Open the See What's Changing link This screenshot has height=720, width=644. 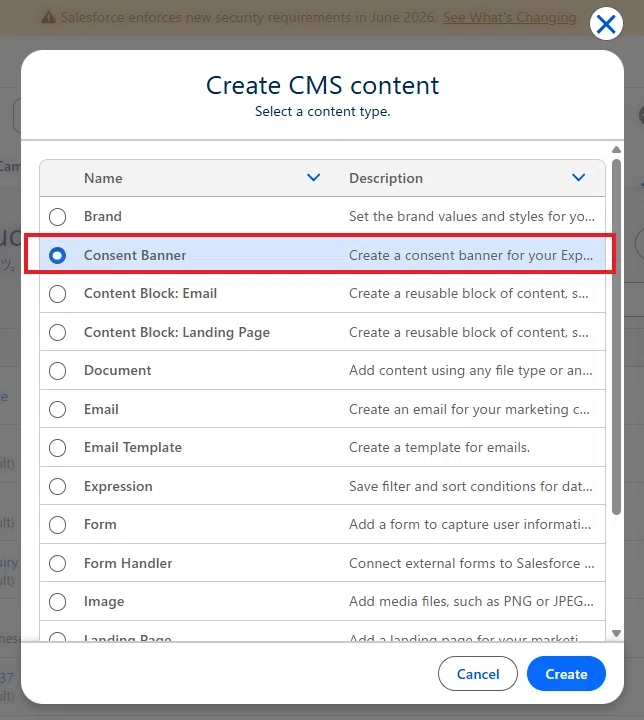[509, 17]
